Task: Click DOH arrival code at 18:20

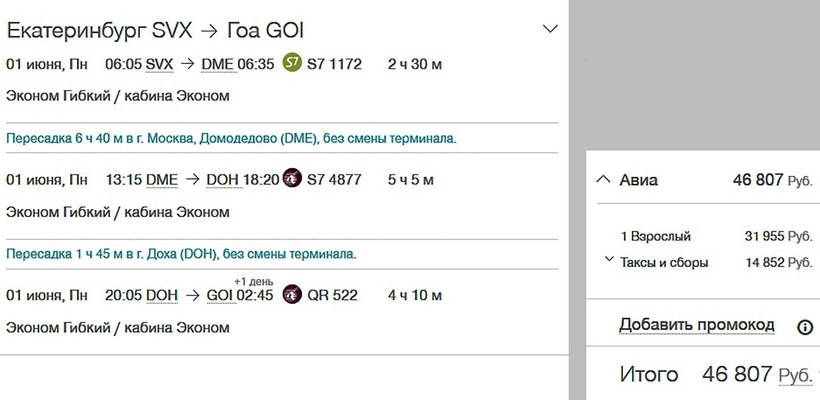Action: 221,180
